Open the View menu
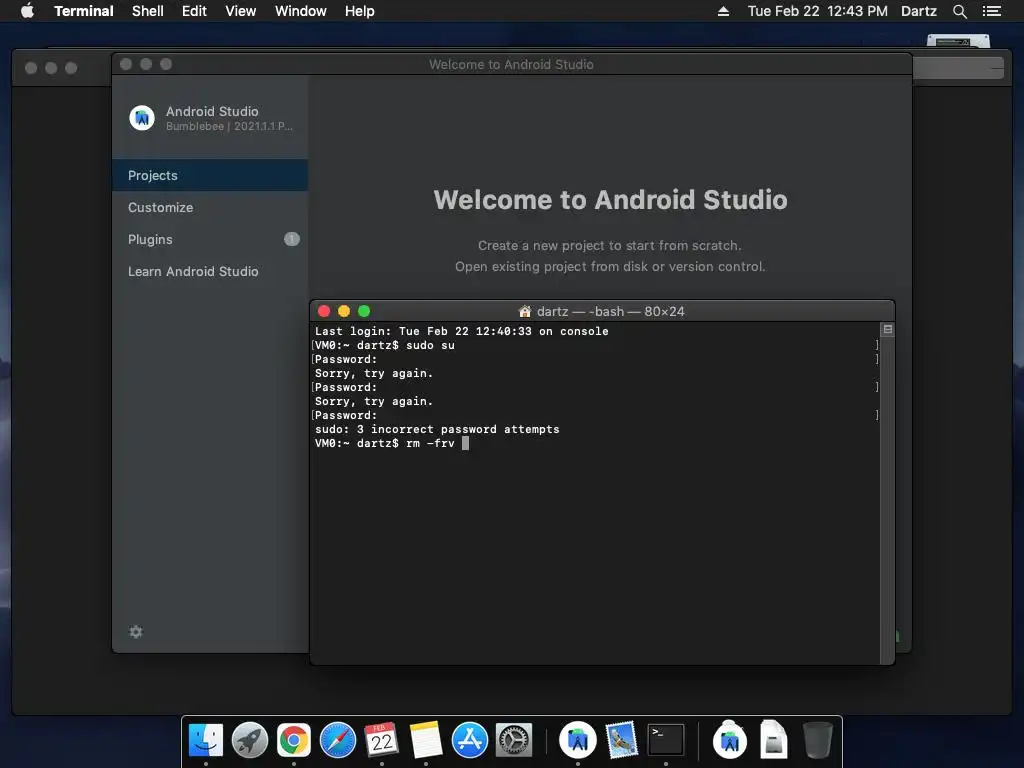This screenshot has height=768, width=1024. click(x=240, y=11)
